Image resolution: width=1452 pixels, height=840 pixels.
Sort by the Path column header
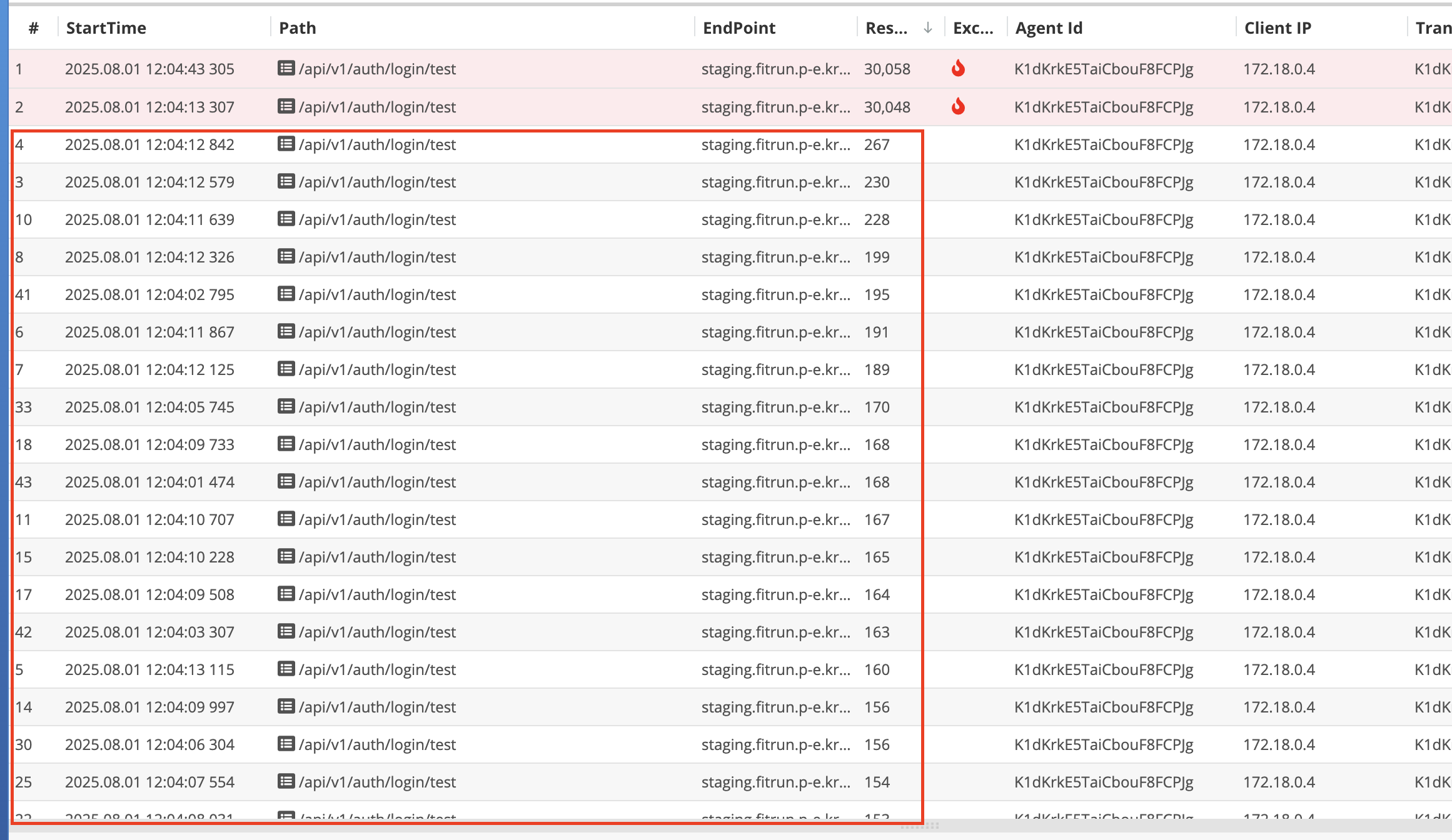point(298,27)
